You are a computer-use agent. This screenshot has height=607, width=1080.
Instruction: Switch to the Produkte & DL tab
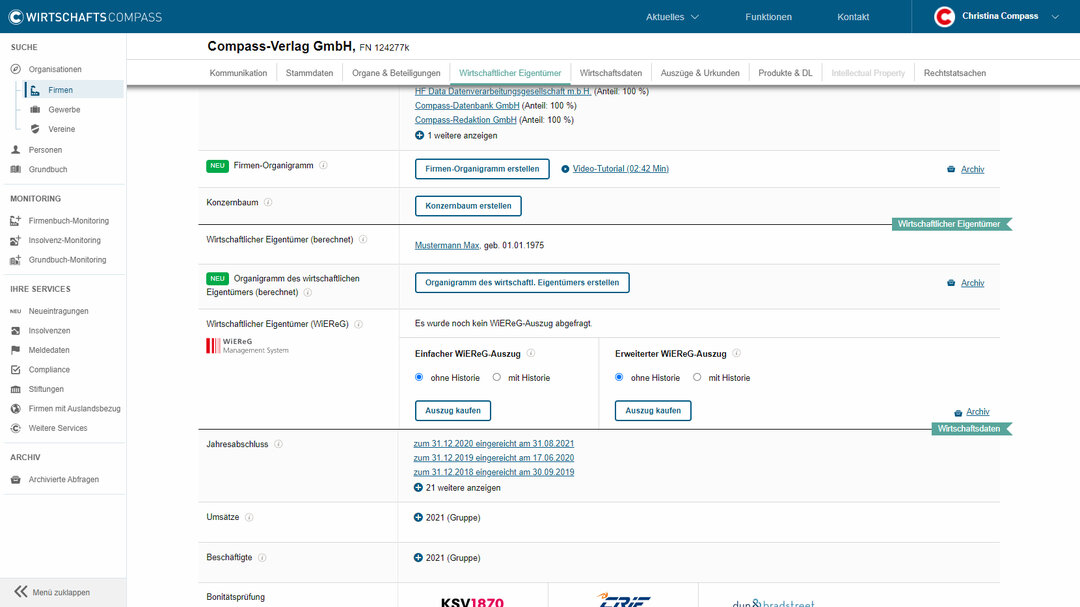785,73
